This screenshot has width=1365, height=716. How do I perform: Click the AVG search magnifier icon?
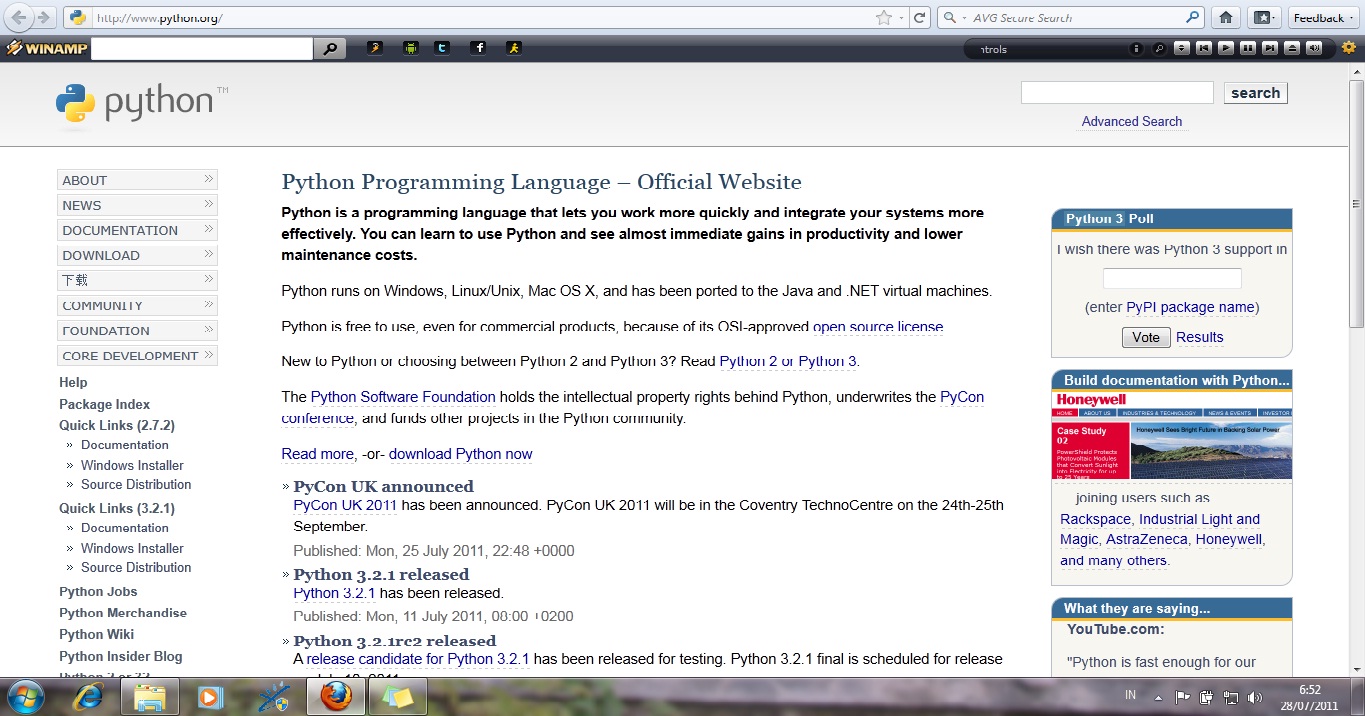point(1192,18)
